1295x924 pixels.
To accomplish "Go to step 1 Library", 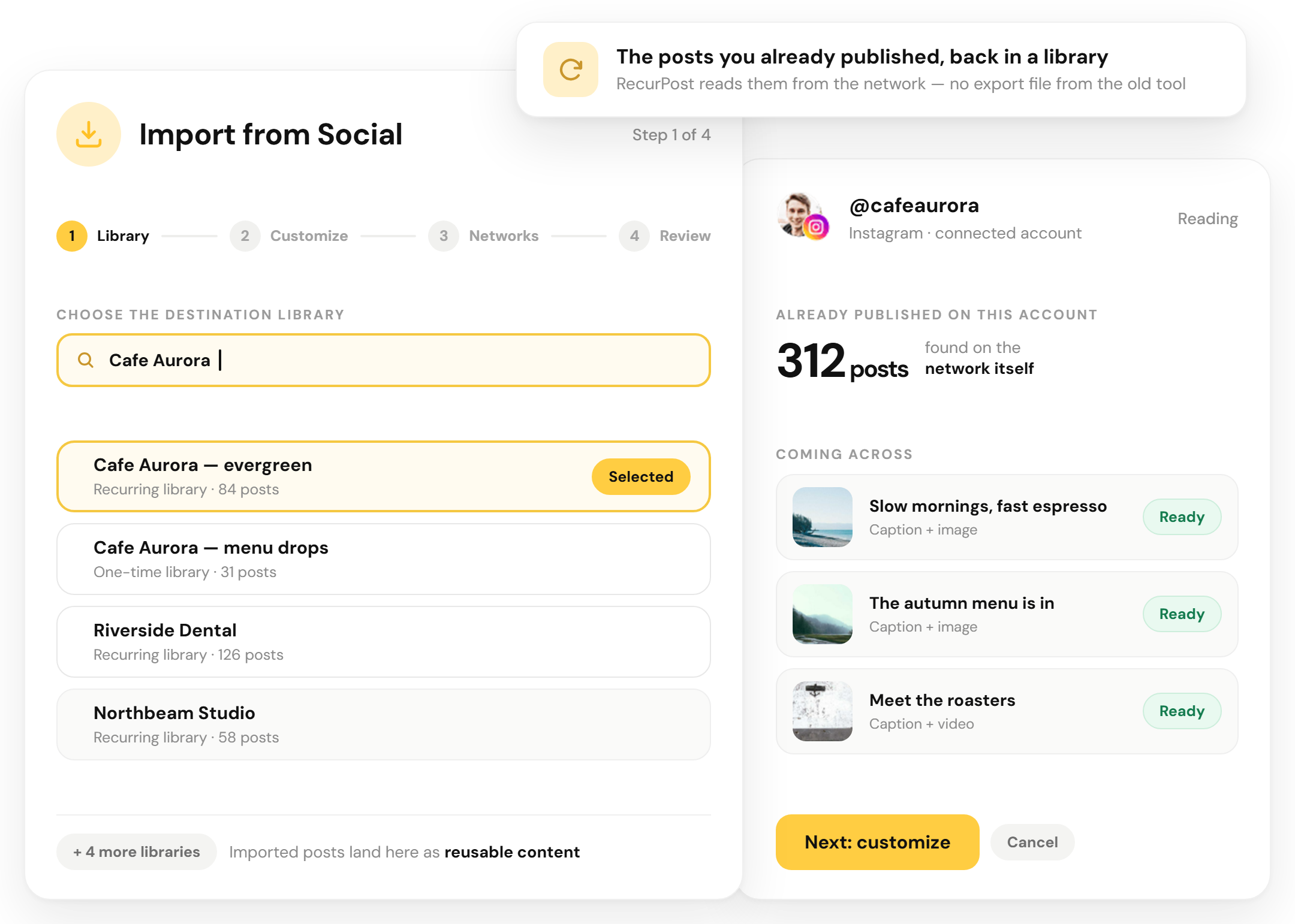I will (x=103, y=236).
